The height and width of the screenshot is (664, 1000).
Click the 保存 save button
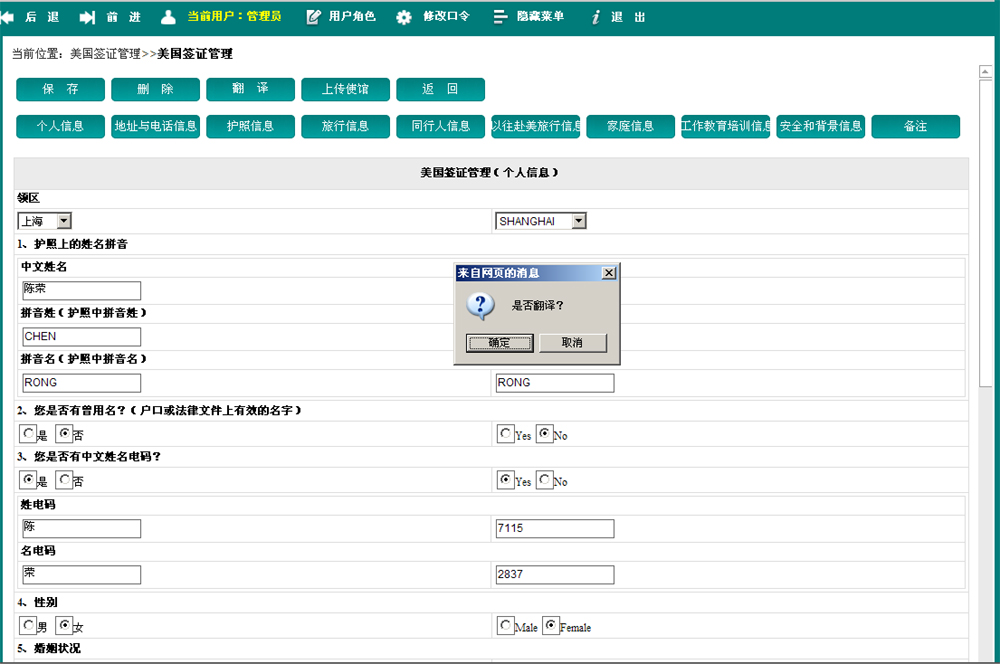[60, 89]
